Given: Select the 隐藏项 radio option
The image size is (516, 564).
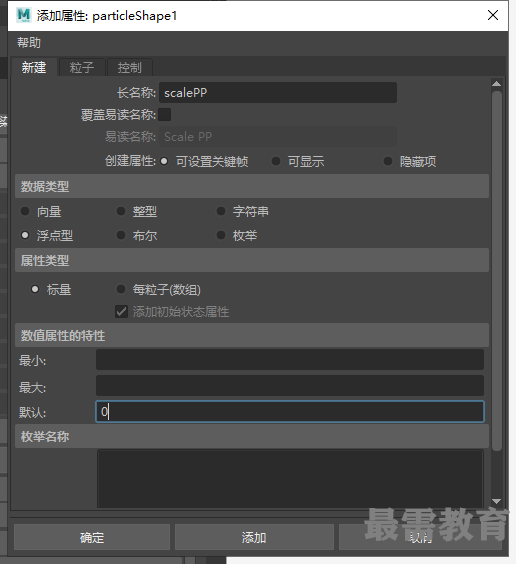Looking at the screenshot, I should tap(388, 161).
